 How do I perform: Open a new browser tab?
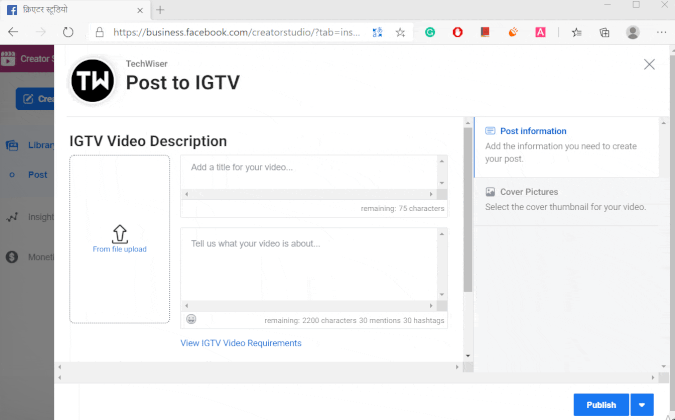[x=160, y=10]
